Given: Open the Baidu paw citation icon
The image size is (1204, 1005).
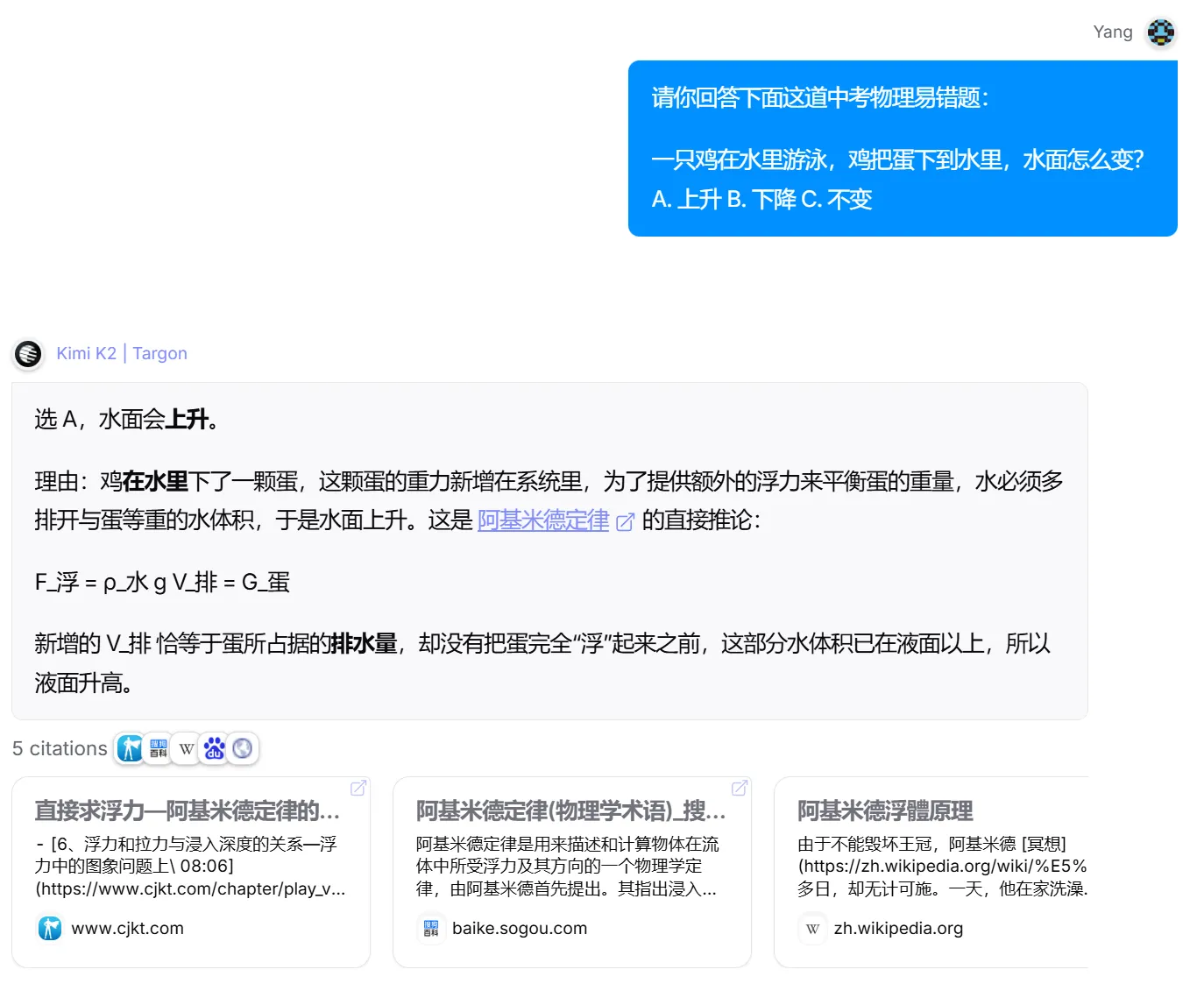Looking at the screenshot, I should (215, 748).
